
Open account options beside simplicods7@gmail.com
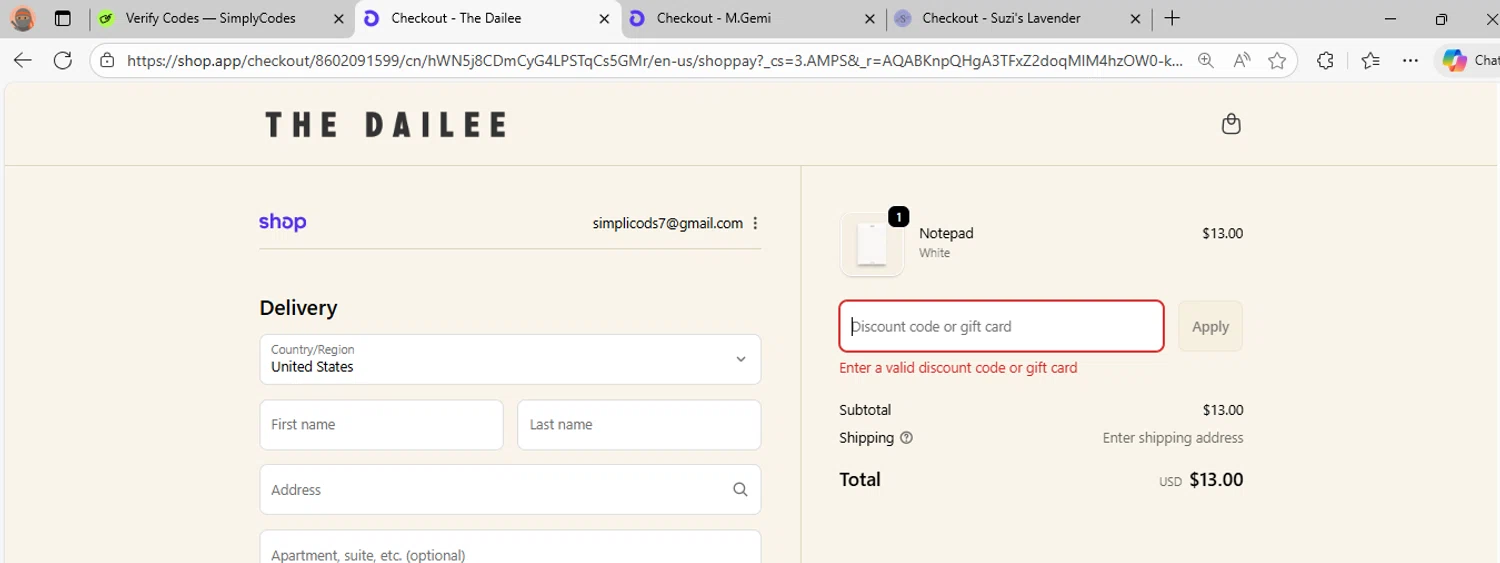pos(755,223)
